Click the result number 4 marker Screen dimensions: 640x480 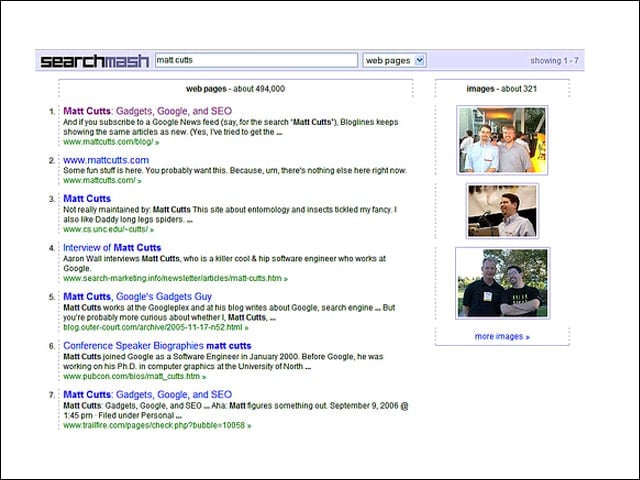click(52, 248)
